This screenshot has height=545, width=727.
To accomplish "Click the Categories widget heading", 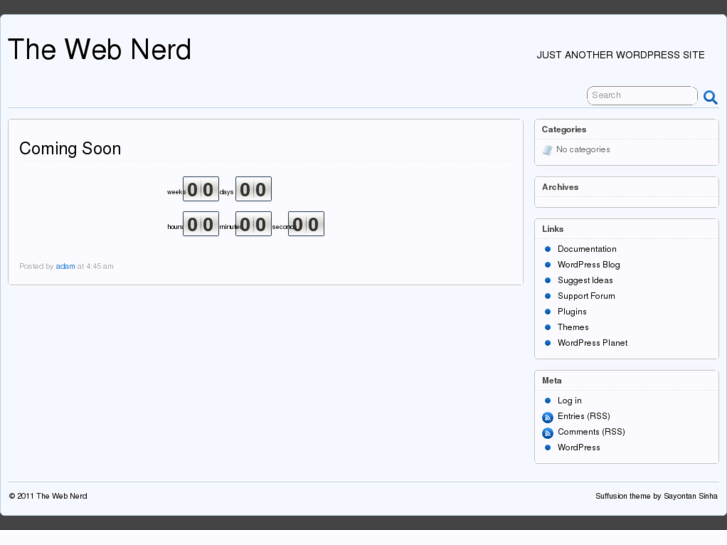I will click(564, 129).
